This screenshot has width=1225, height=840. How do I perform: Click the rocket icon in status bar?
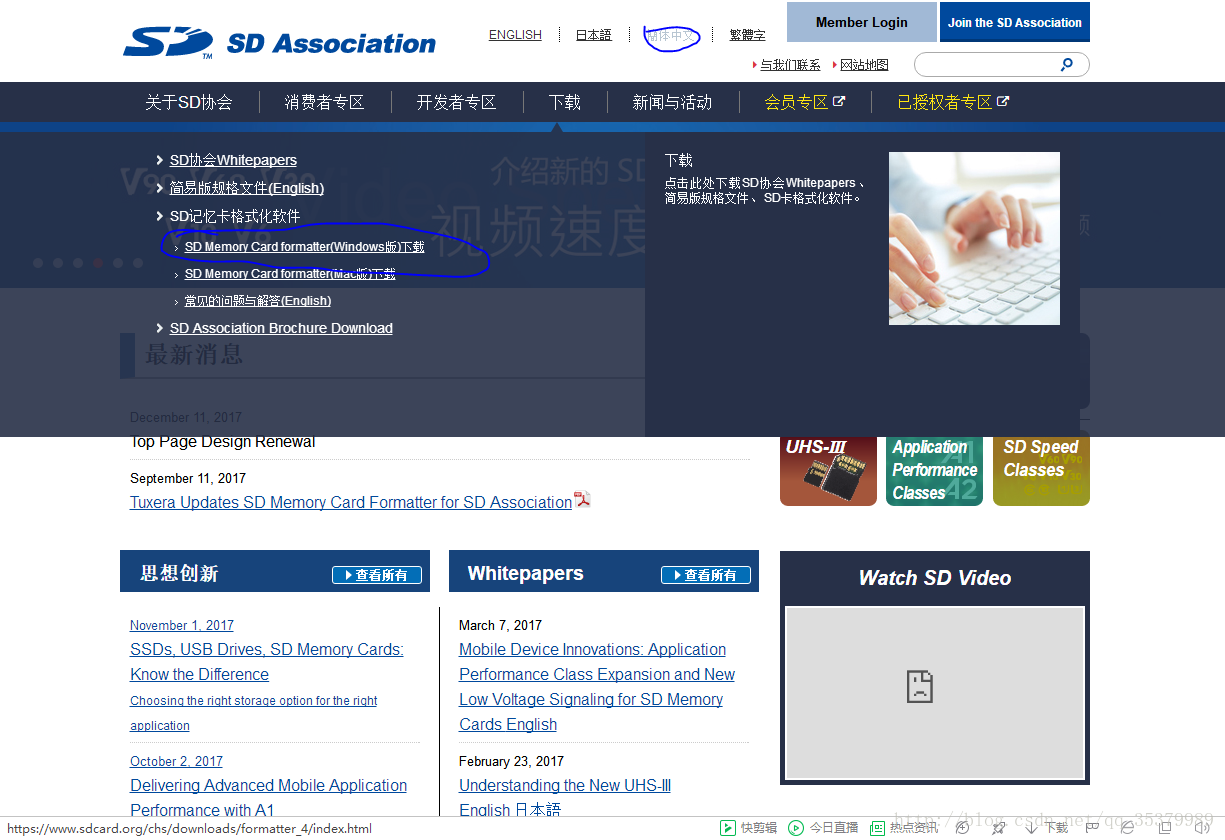pyautogui.click(x=997, y=828)
